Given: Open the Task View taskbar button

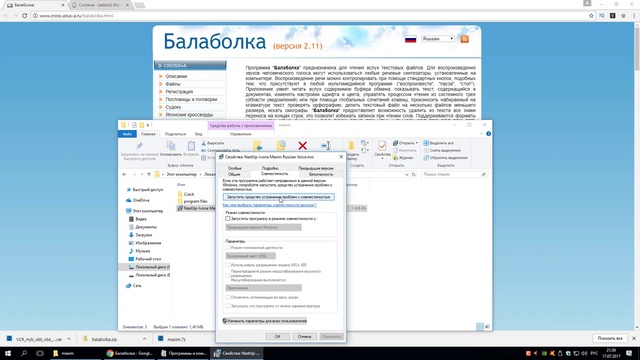Looking at the screenshot, I should pyautogui.click(x=40, y=353).
